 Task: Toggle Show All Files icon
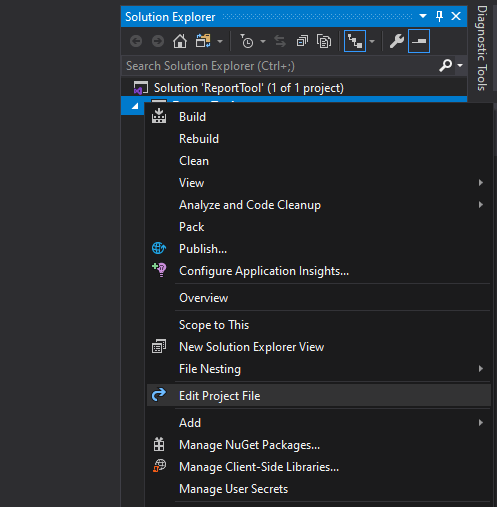click(324, 41)
